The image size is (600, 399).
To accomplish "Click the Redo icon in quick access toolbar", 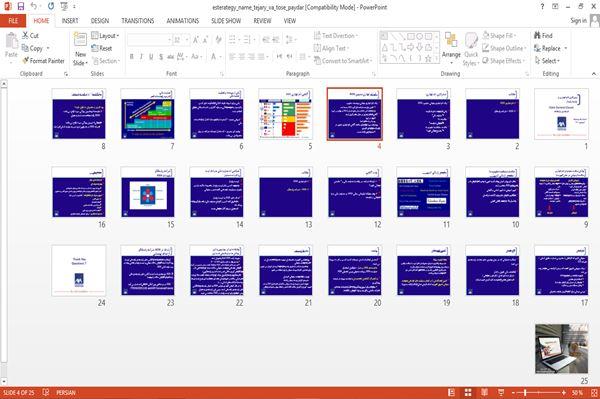I will (x=51, y=6).
